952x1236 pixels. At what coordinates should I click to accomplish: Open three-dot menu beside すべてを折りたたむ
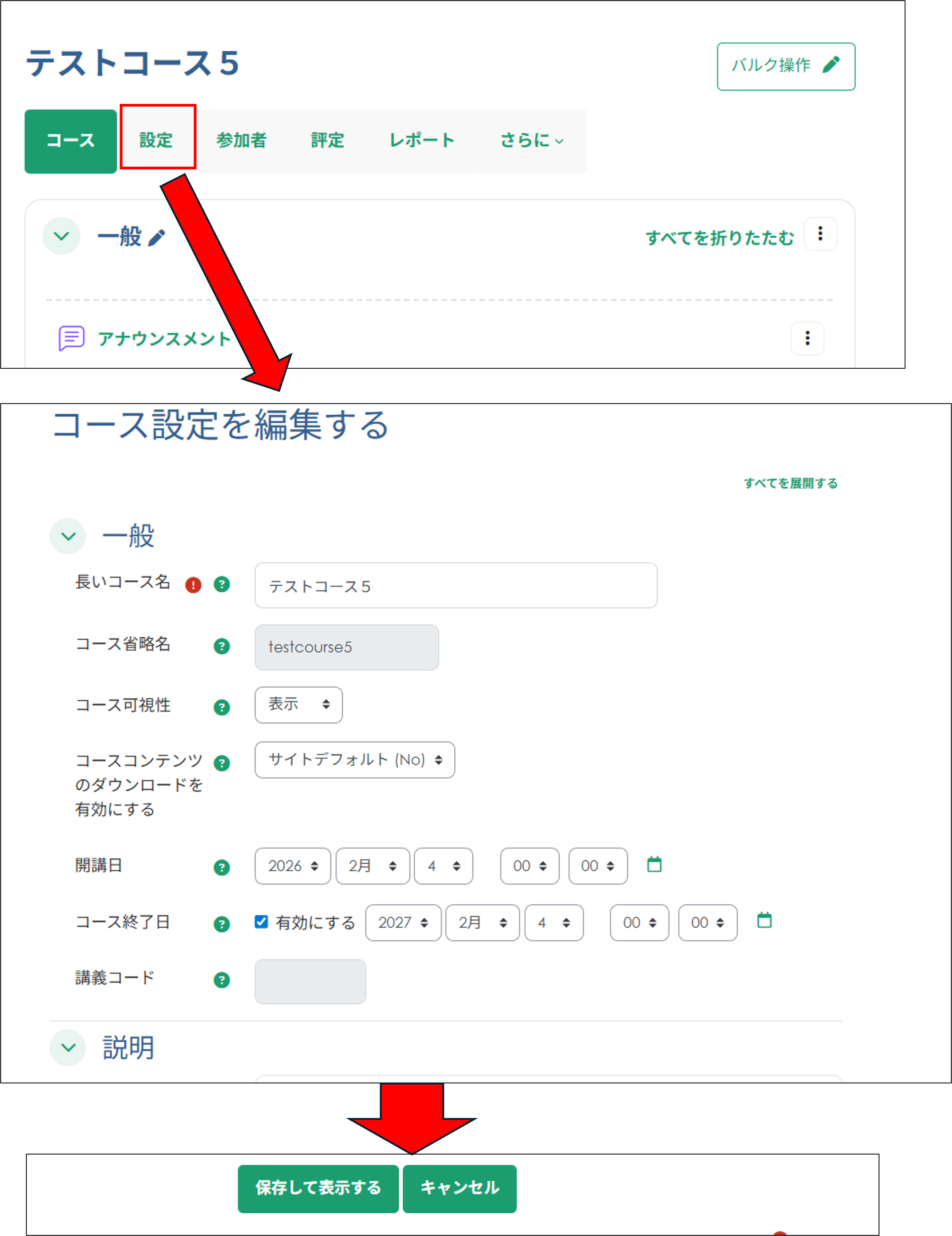coord(820,234)
